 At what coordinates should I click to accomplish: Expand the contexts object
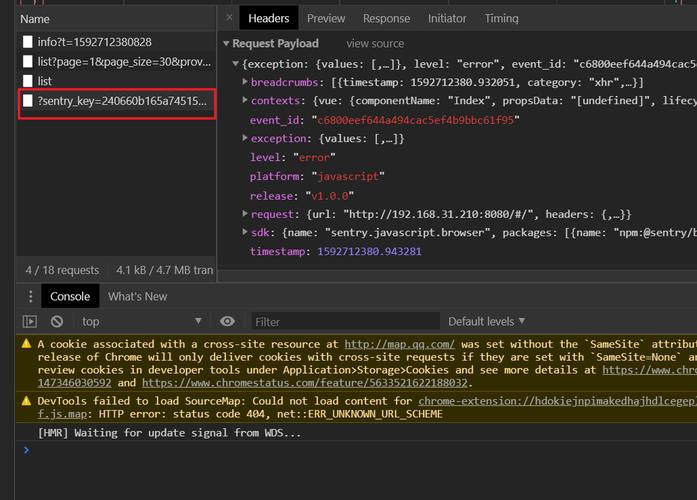(x=245, y=100)
